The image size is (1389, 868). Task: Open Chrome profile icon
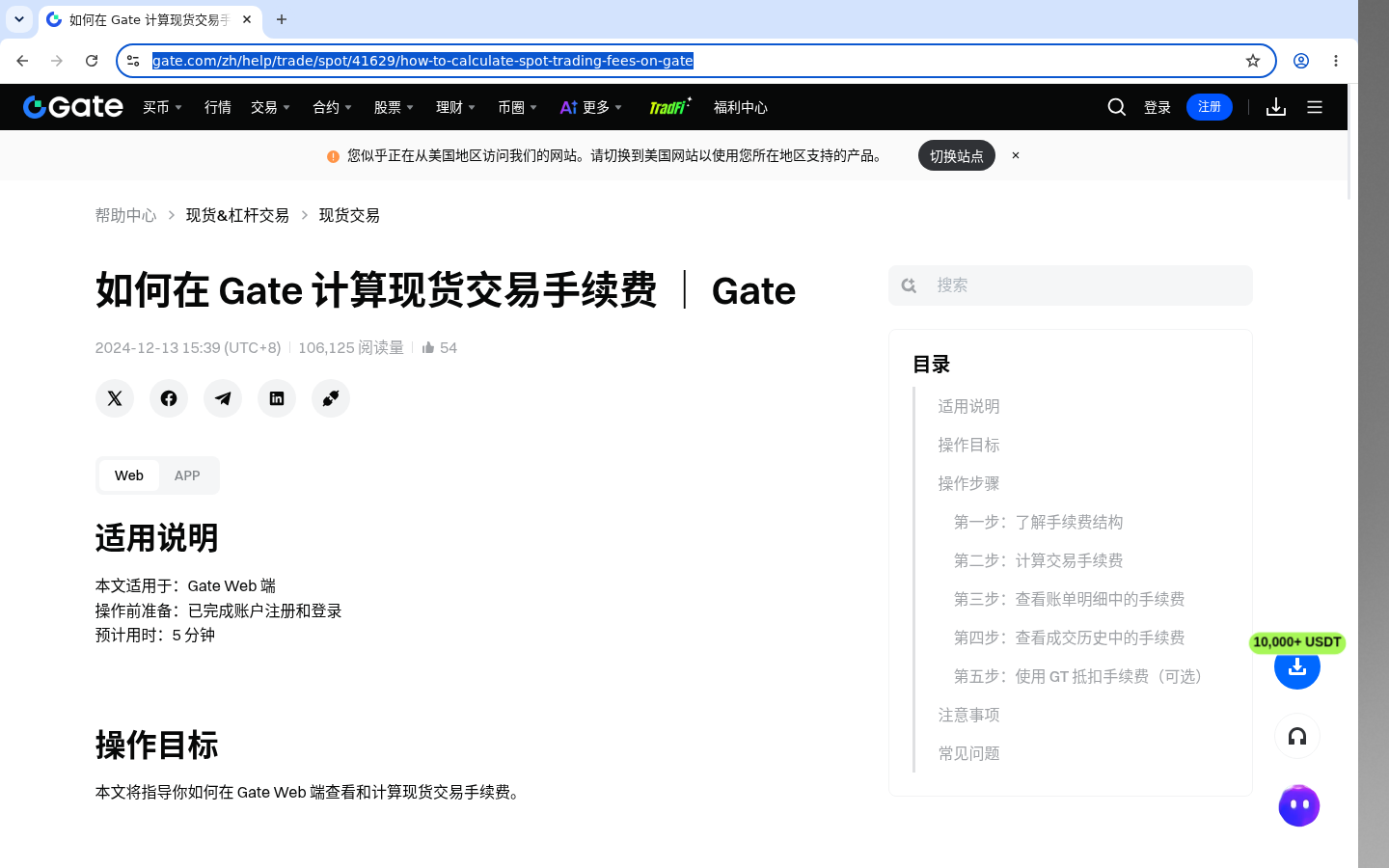(x=1301, y=61)
